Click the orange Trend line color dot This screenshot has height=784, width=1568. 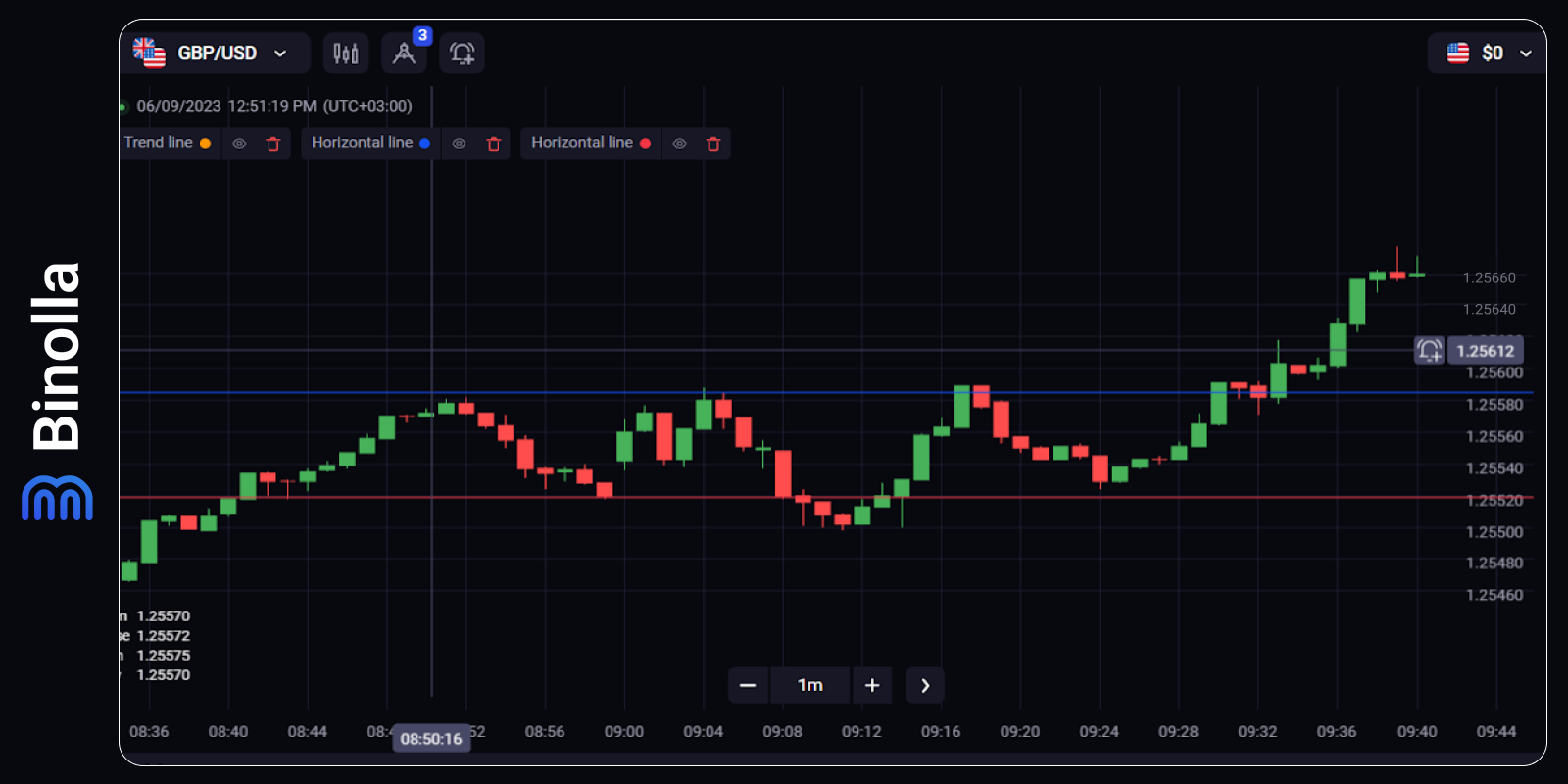(205, 144)
